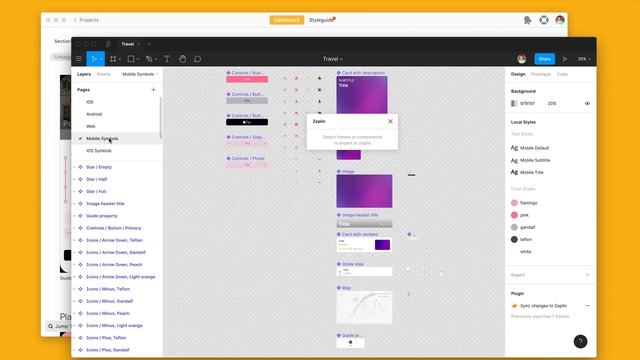
Task: Select the Controls / Button / Primary layer
Action: (114, 228)
